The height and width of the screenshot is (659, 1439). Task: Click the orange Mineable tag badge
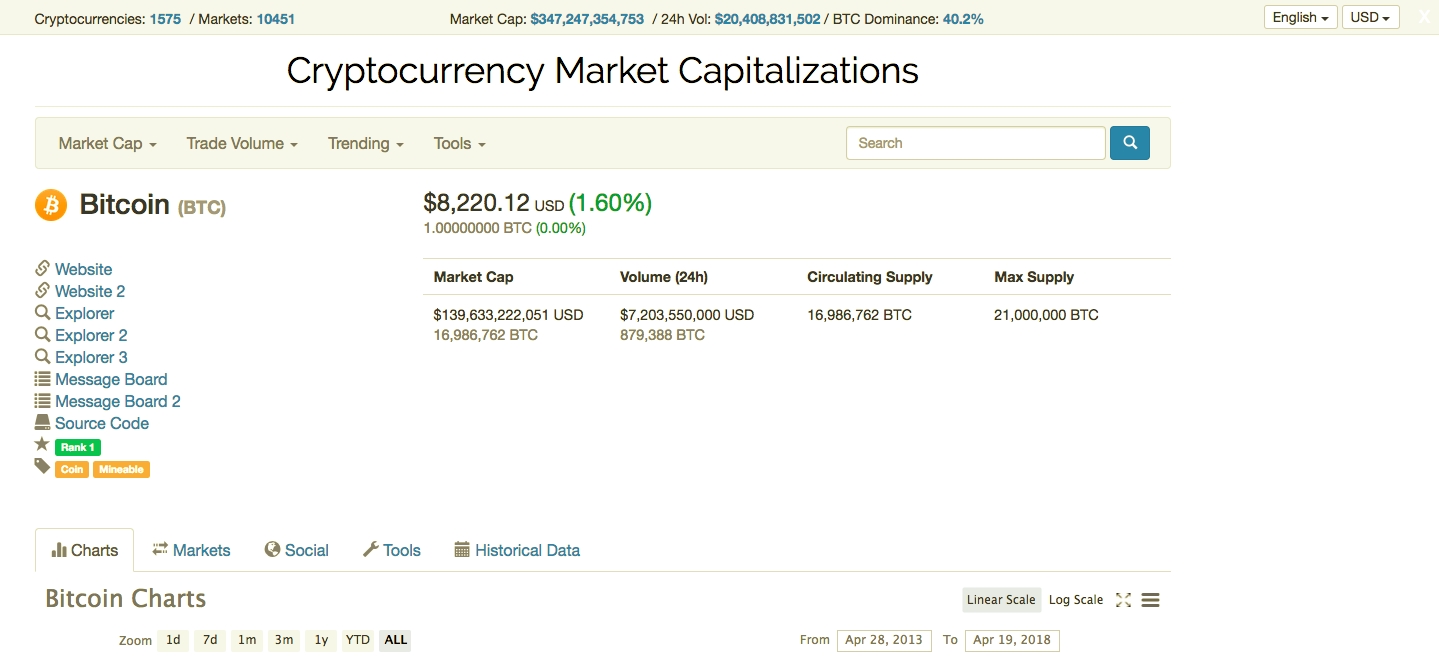coord(121,469)
